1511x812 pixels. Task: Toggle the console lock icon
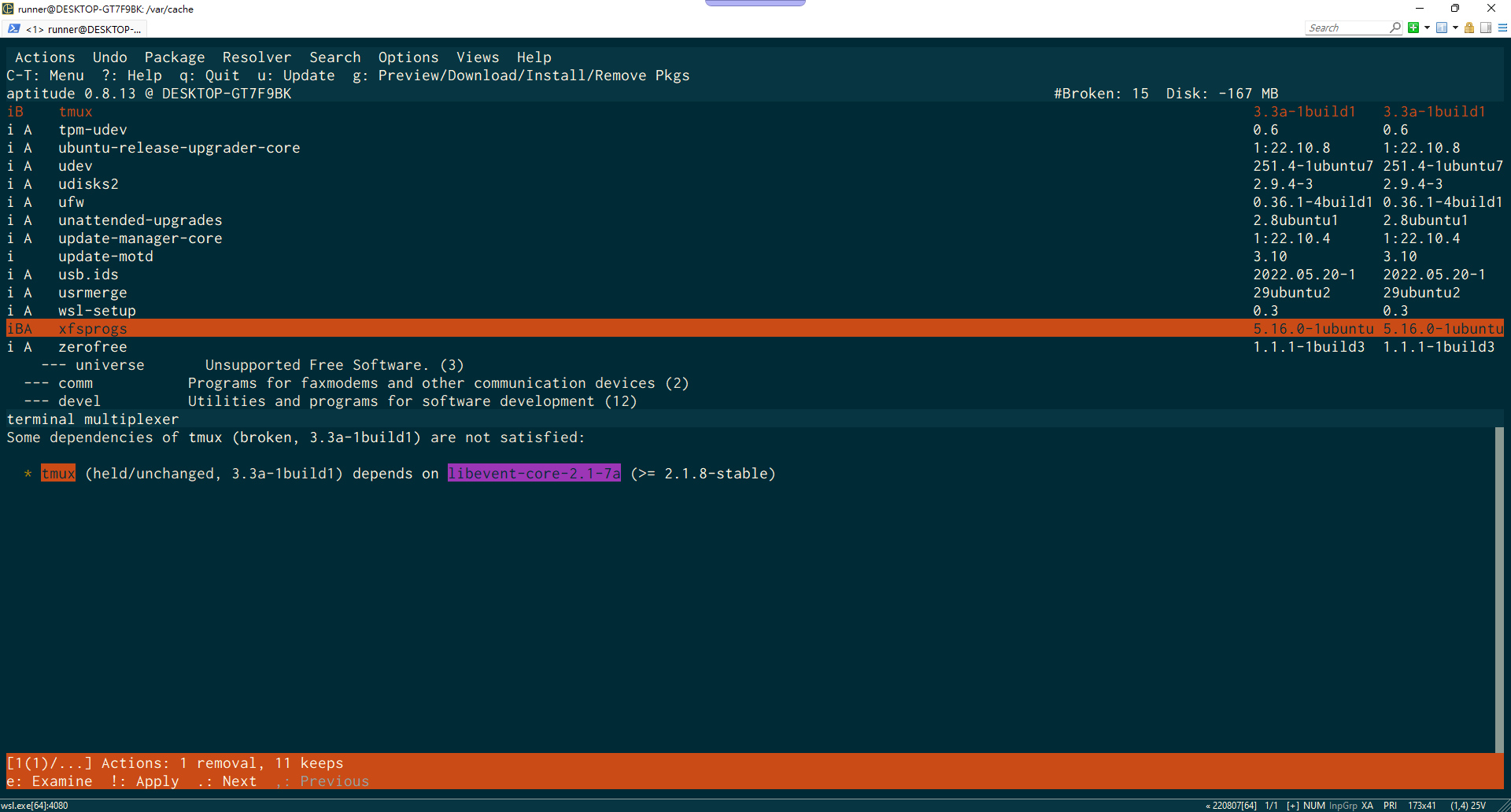pyautogui.click(x=1469, y=28)
